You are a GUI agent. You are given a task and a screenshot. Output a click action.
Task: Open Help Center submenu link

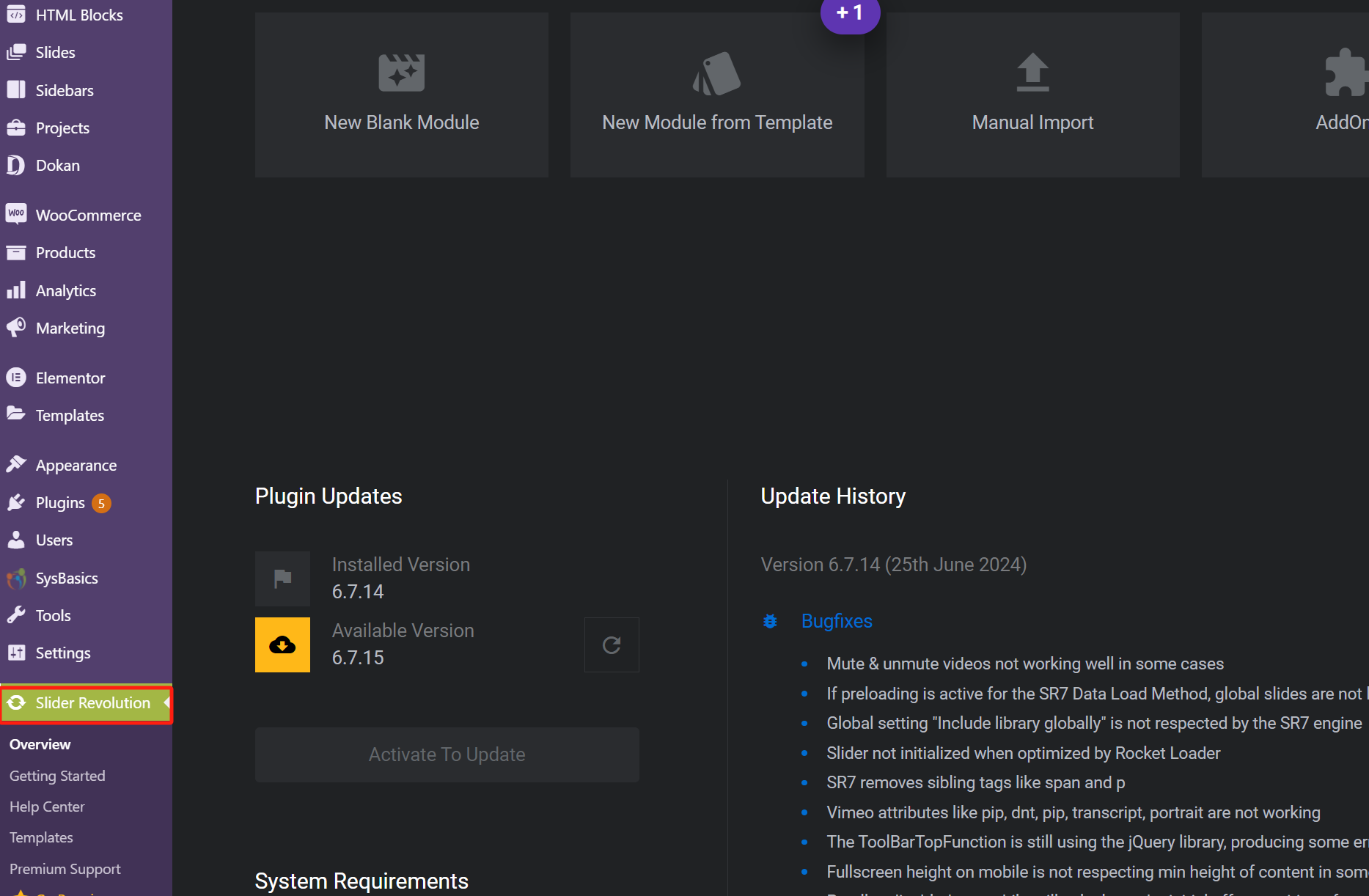click(x=47, y=807)
